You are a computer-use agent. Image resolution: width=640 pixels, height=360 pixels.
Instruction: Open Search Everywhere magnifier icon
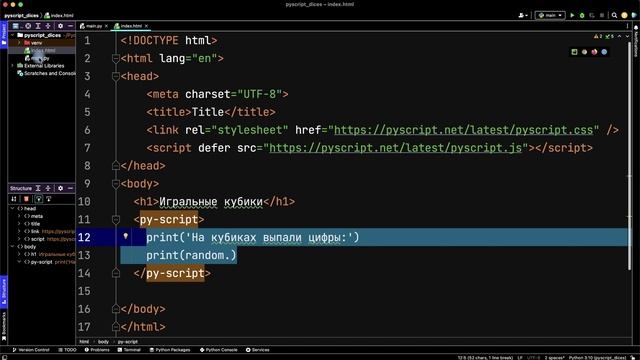tap(614, 16)
